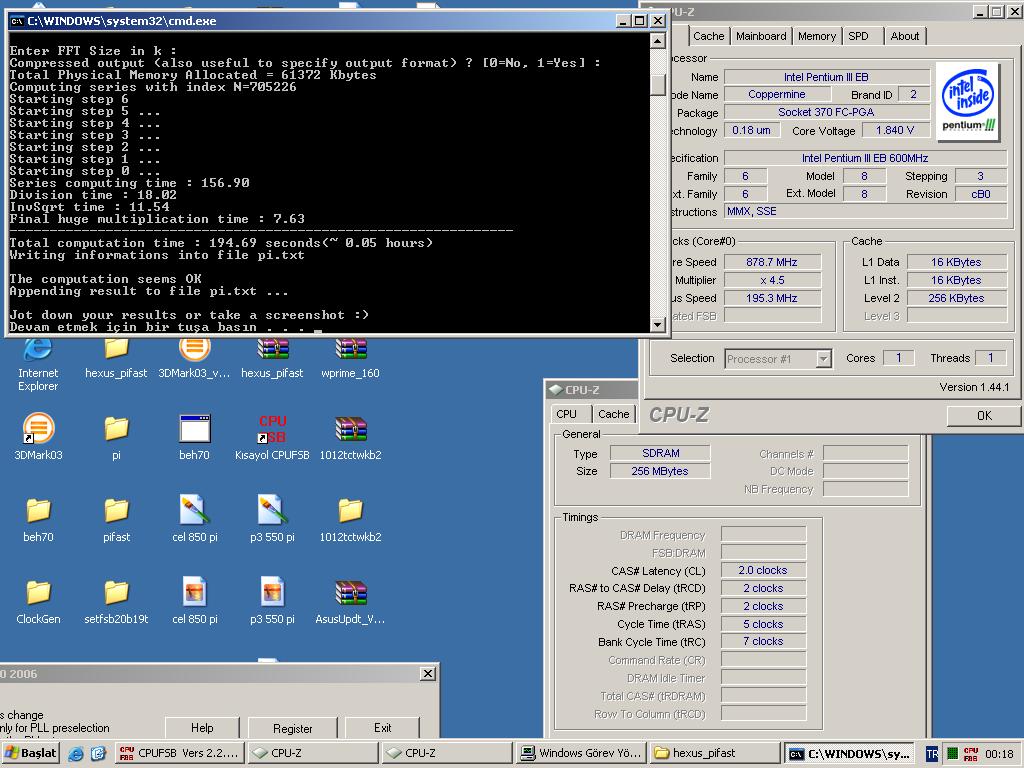The image size is (1024, 768).
Task: Switch to Windows Görev Yö... taskbar button
Action: 582,753
